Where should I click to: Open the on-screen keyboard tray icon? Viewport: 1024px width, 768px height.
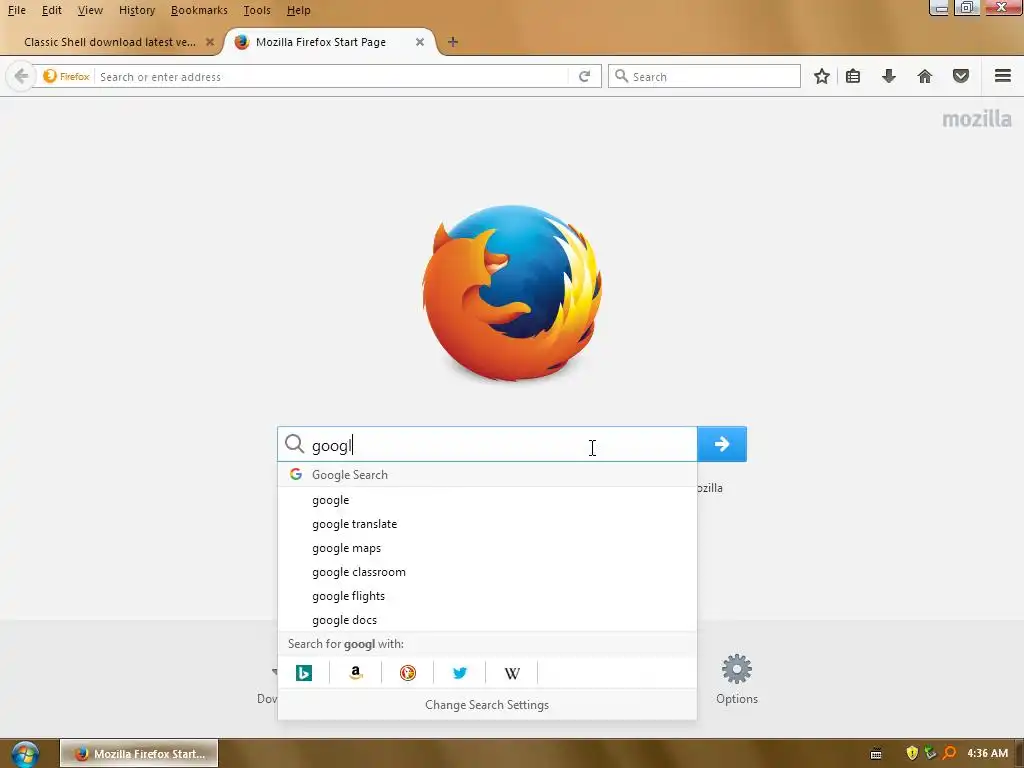[876, 754]
